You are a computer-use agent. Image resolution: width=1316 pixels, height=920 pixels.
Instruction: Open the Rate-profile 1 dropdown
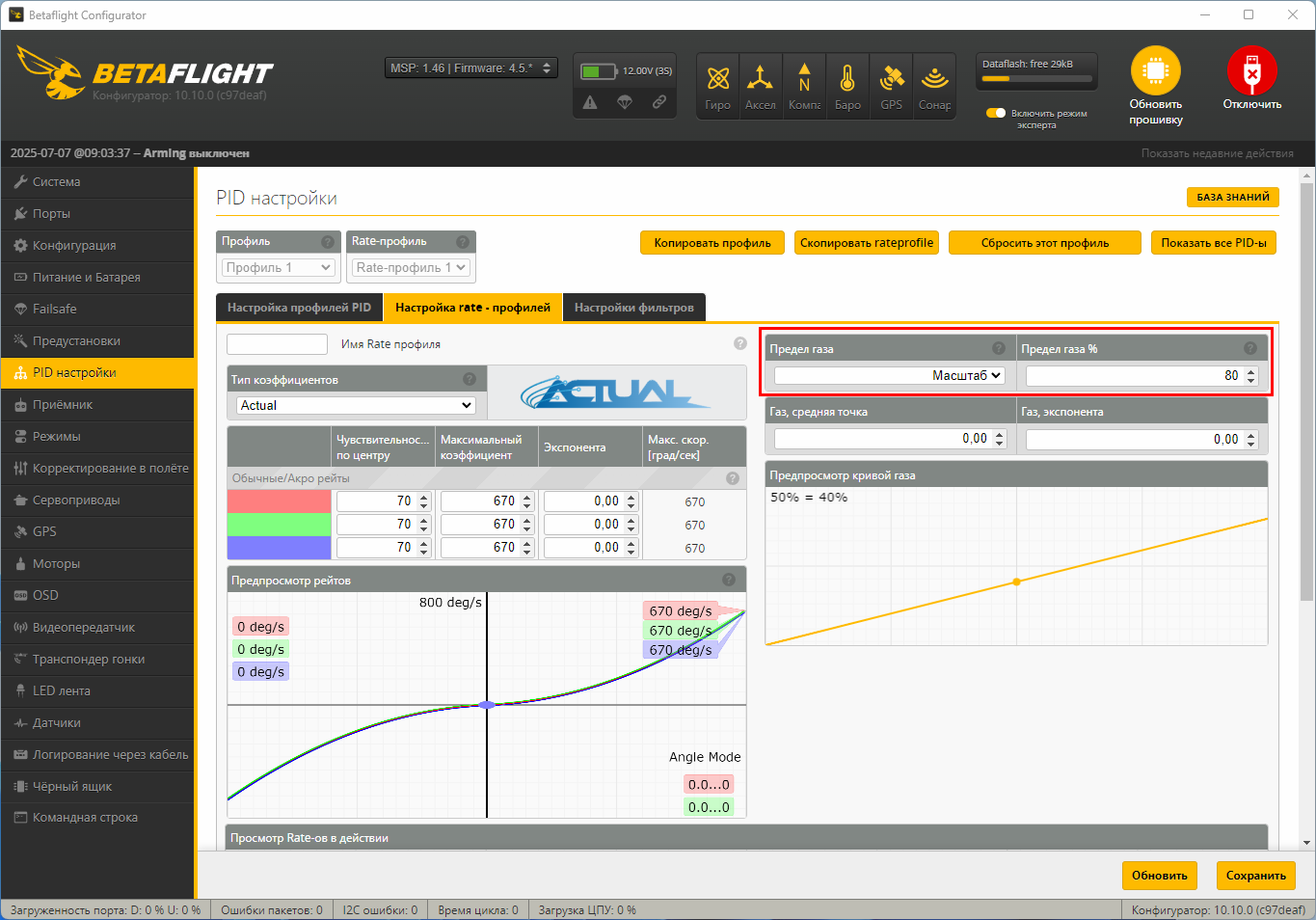(411, 267)
